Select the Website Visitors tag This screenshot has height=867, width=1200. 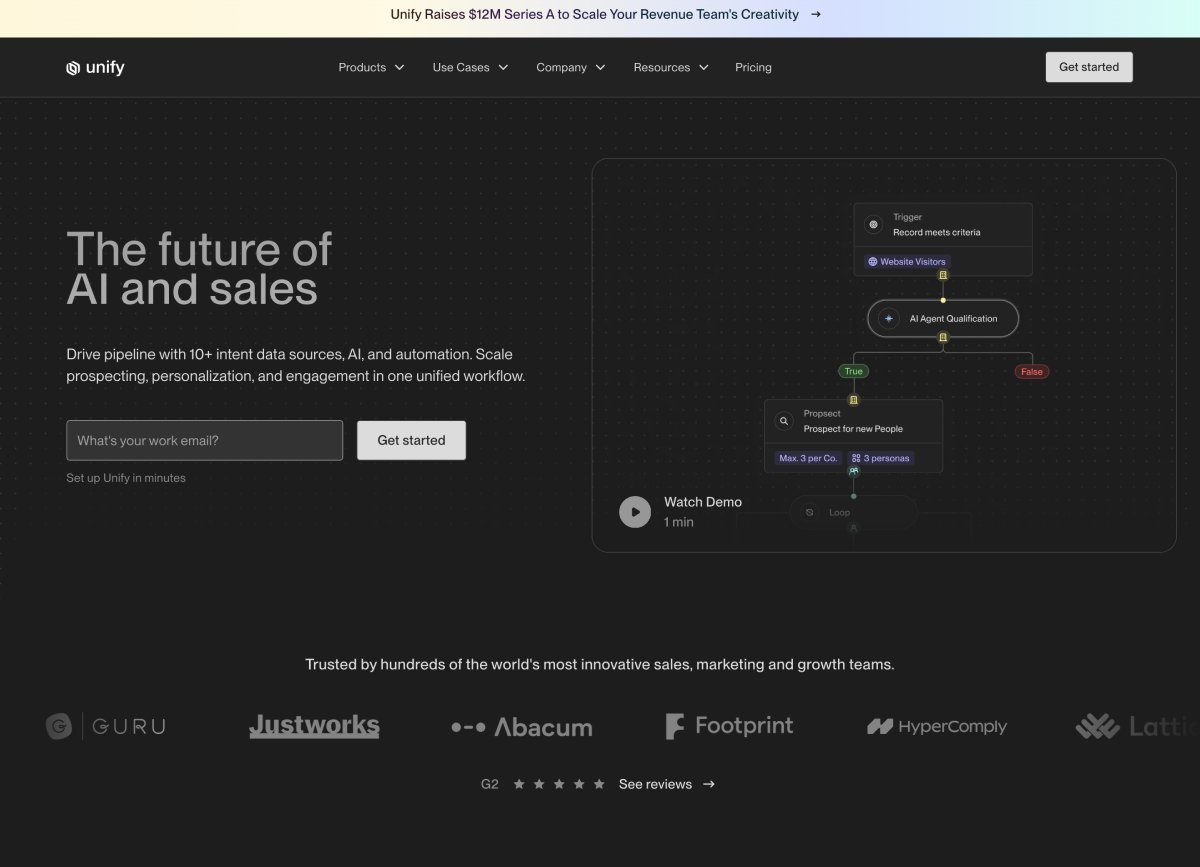pos(907,262)
